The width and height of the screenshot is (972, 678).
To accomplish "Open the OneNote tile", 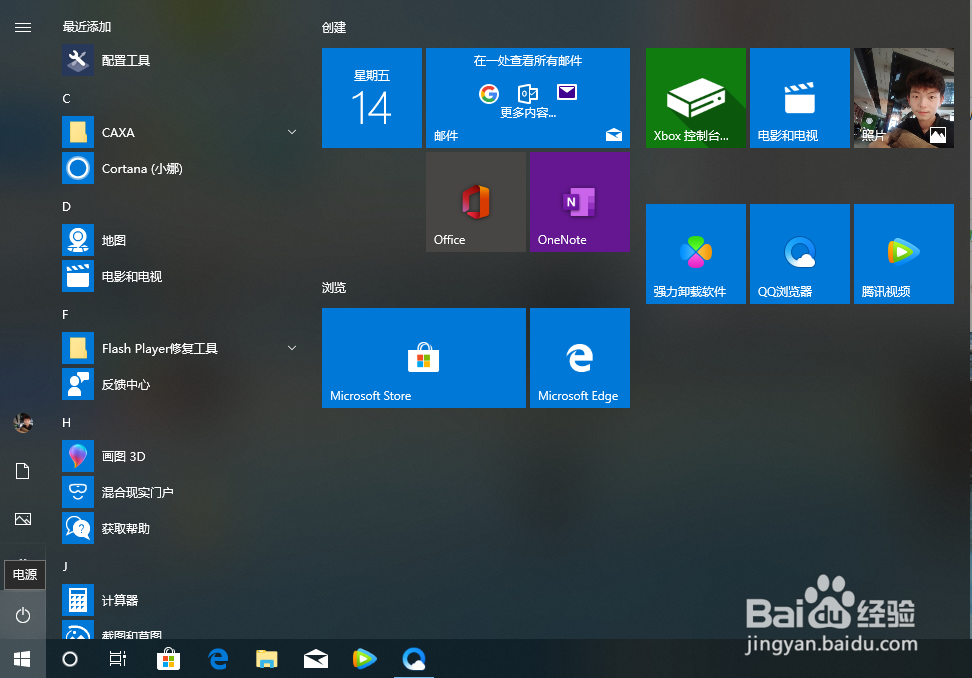I will (580, 202).
